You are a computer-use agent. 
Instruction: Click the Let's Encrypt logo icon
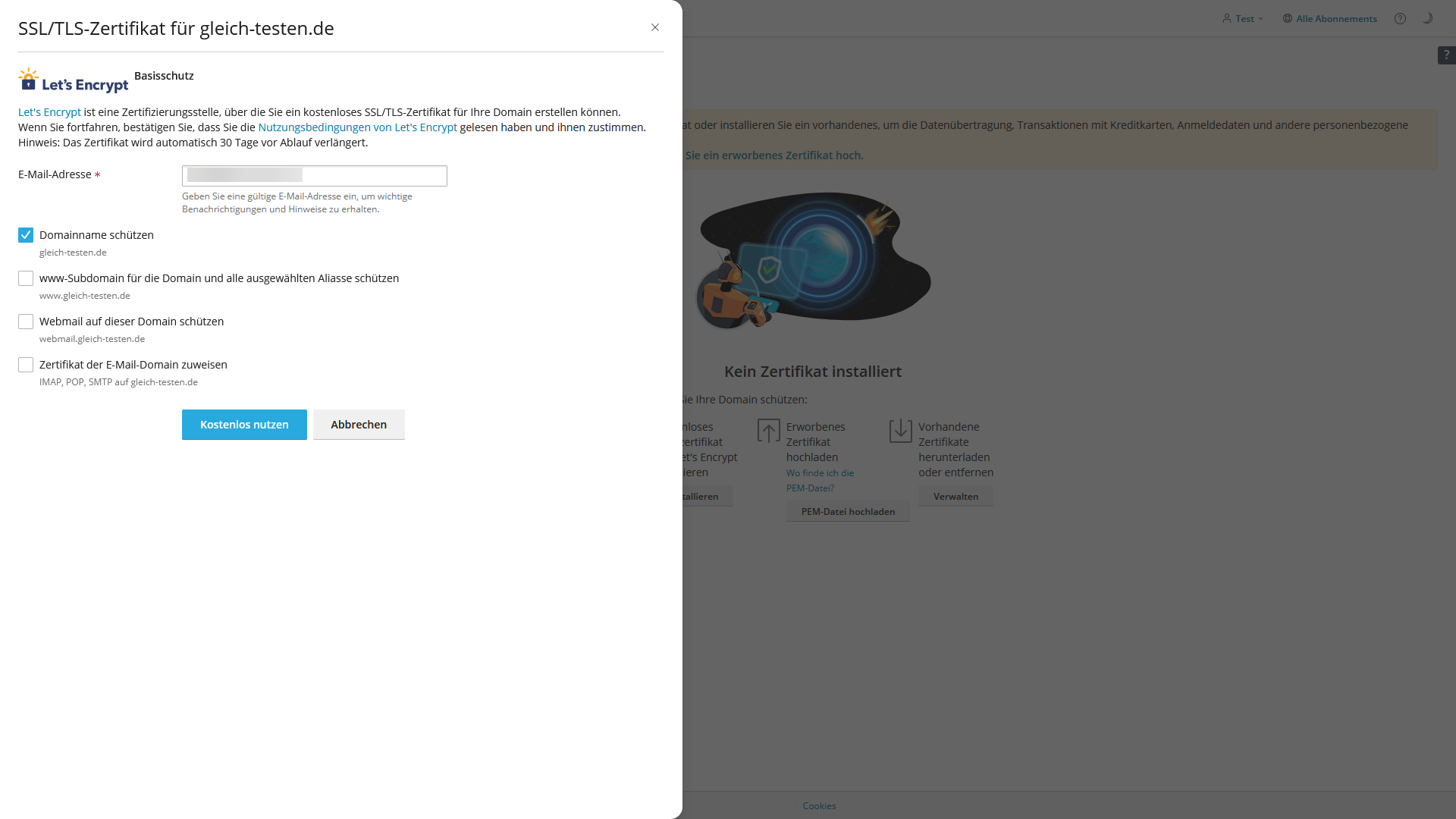point(27,80)
